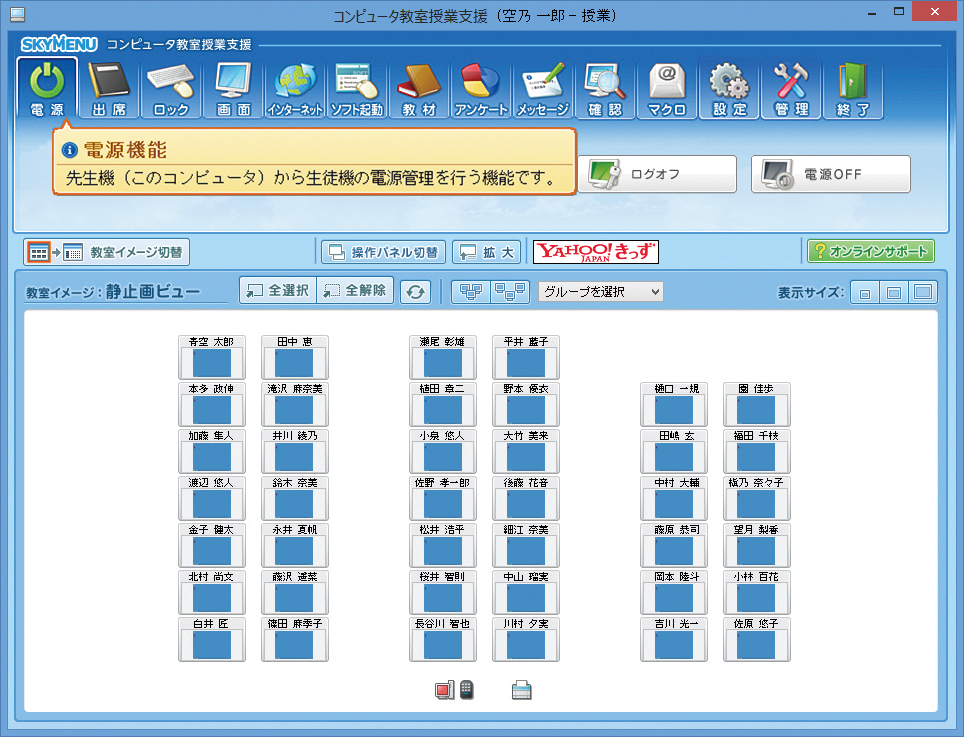
Task: Open the オンラインサポート button
Action: point(871,251)
